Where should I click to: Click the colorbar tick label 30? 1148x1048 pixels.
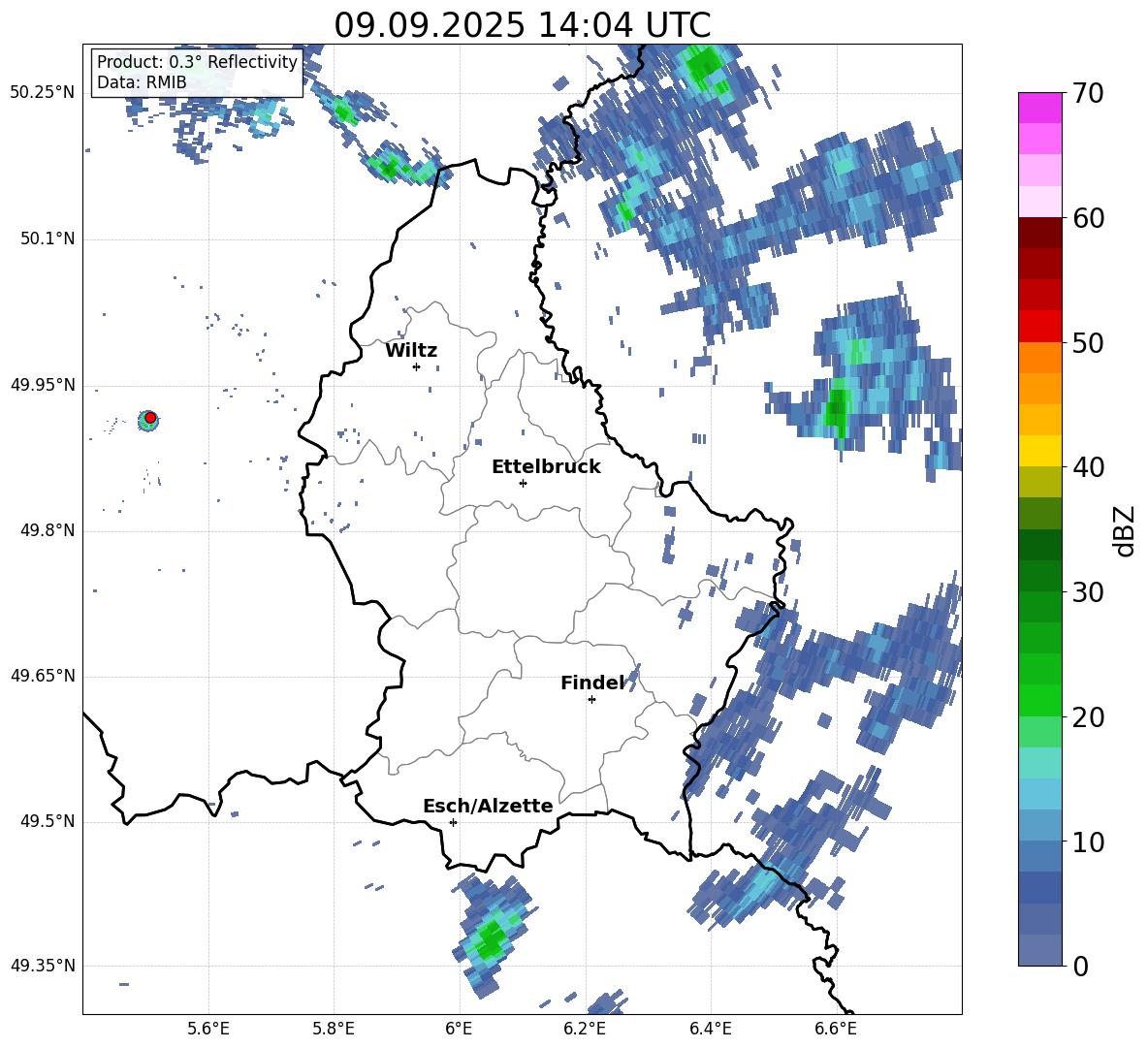click(1088, 592)
